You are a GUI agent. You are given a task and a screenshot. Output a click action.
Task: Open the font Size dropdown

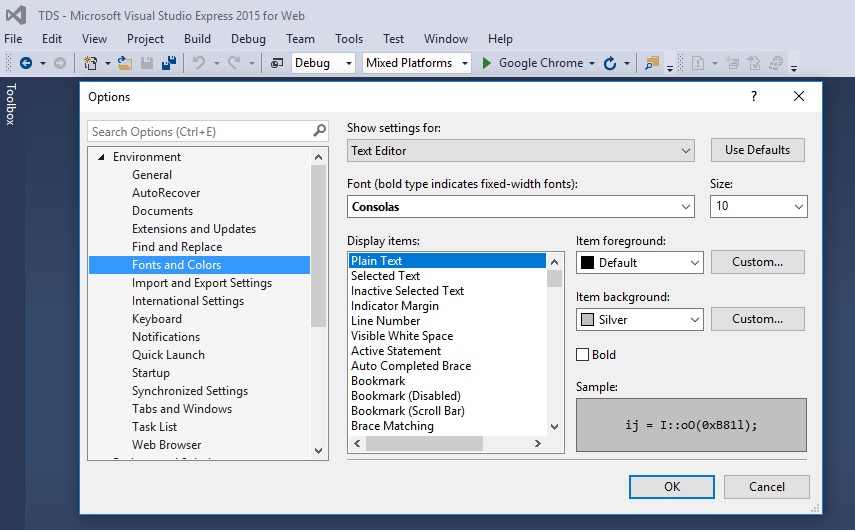[x=758, y=207]
